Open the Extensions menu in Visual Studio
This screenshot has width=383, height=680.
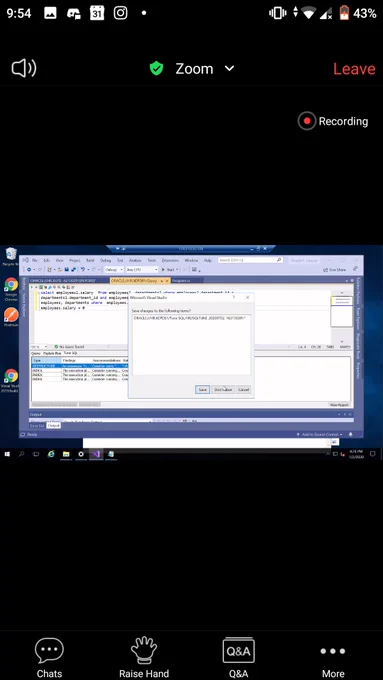(x=170, y=260)
